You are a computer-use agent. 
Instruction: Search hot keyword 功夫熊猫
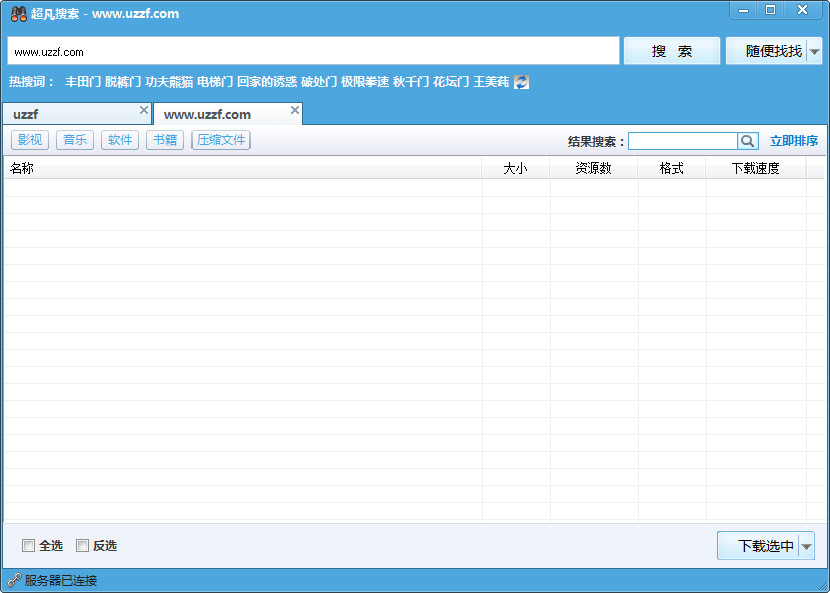169,82
